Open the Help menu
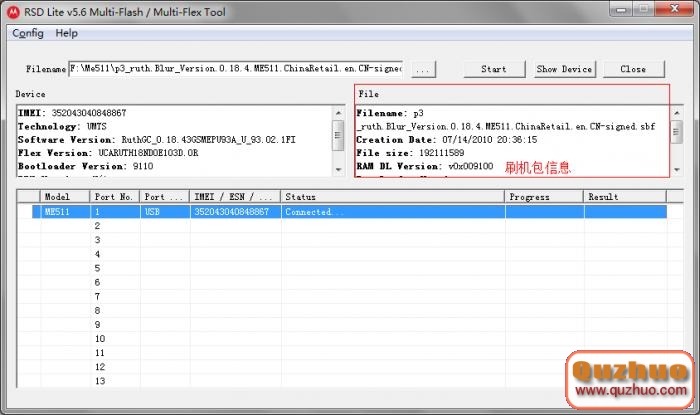The width and height of the screenshot is (700, 415). point(67,33)
